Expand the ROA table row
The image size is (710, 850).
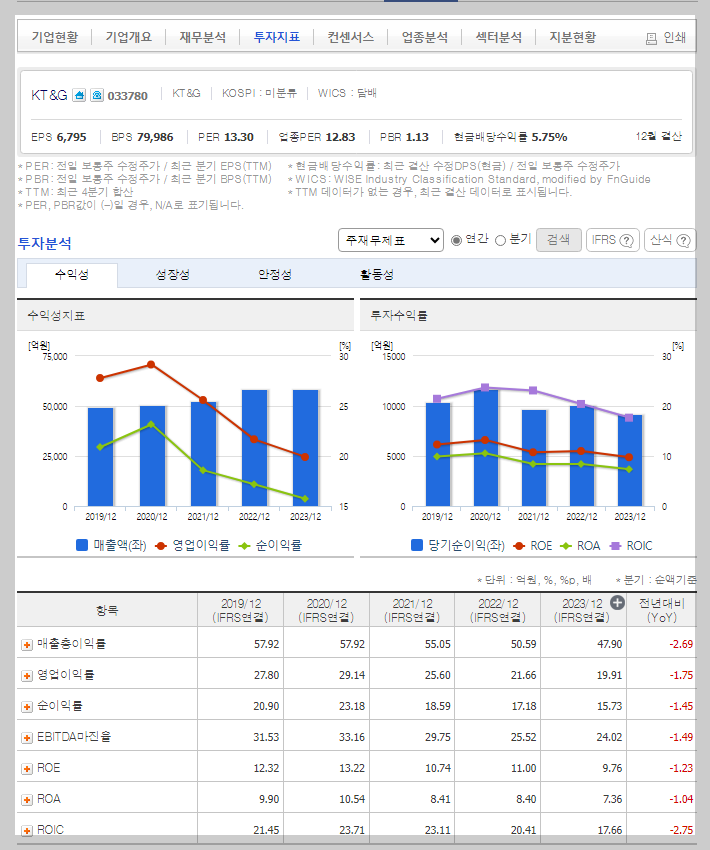click(x=27, y=800)
